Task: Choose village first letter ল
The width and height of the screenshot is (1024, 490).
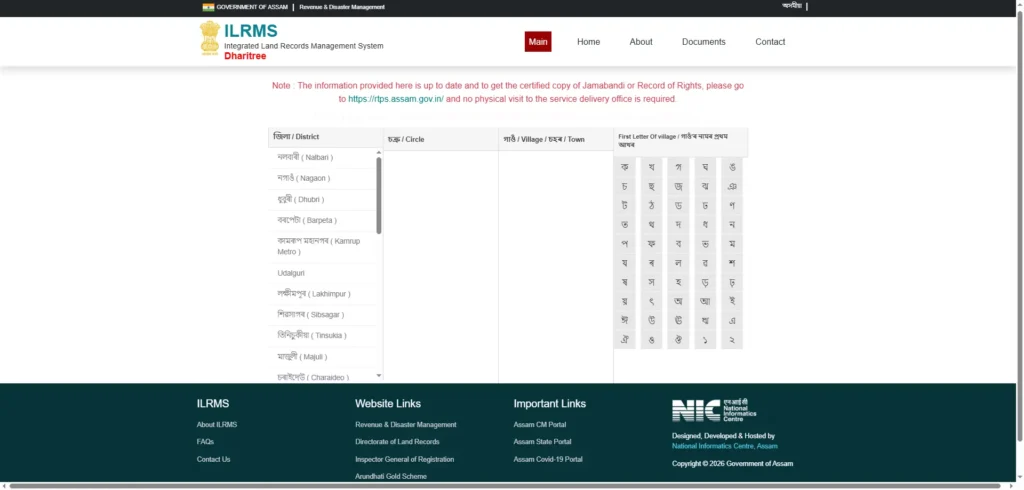Action: click(679, 263)
